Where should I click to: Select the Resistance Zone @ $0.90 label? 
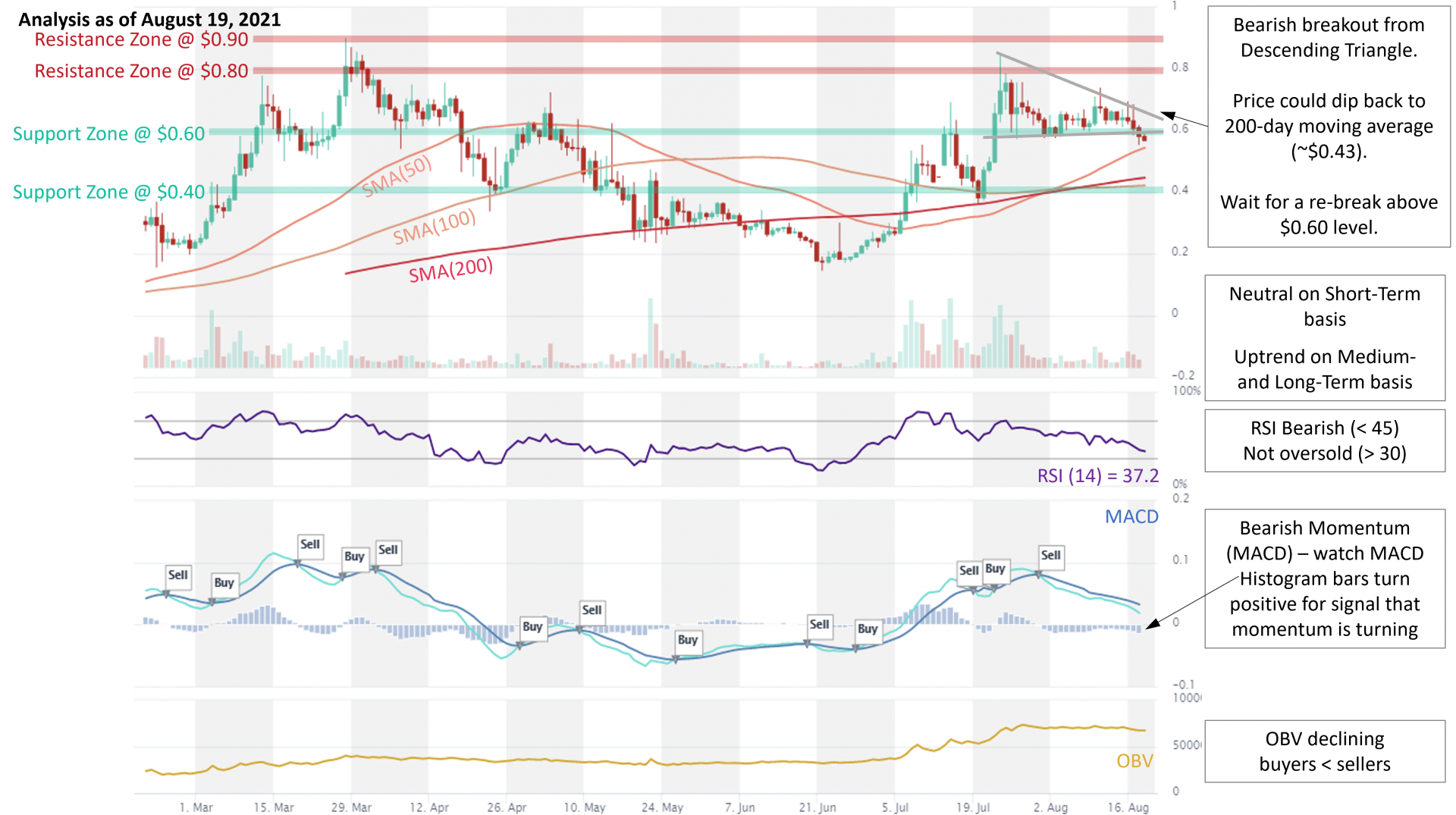tap(141, 39)
